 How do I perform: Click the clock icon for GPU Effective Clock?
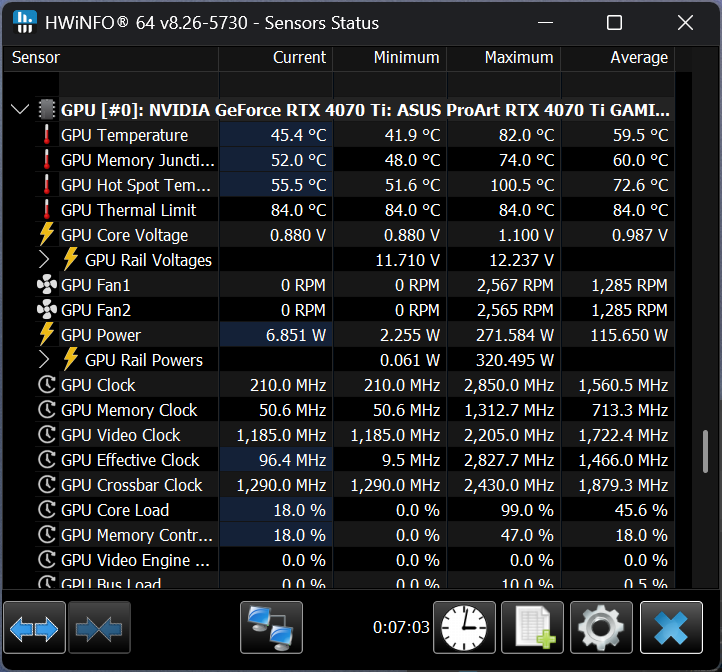47,459
